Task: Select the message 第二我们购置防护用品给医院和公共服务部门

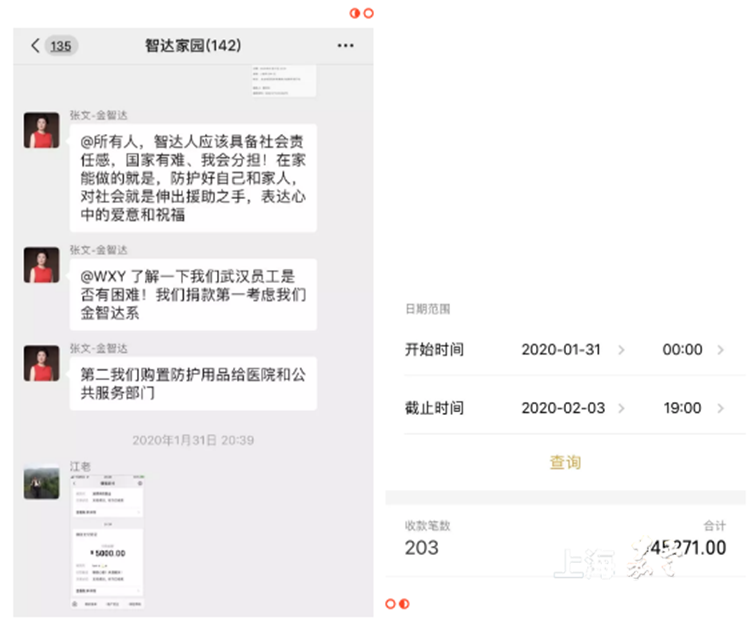Action: point(193,383)
